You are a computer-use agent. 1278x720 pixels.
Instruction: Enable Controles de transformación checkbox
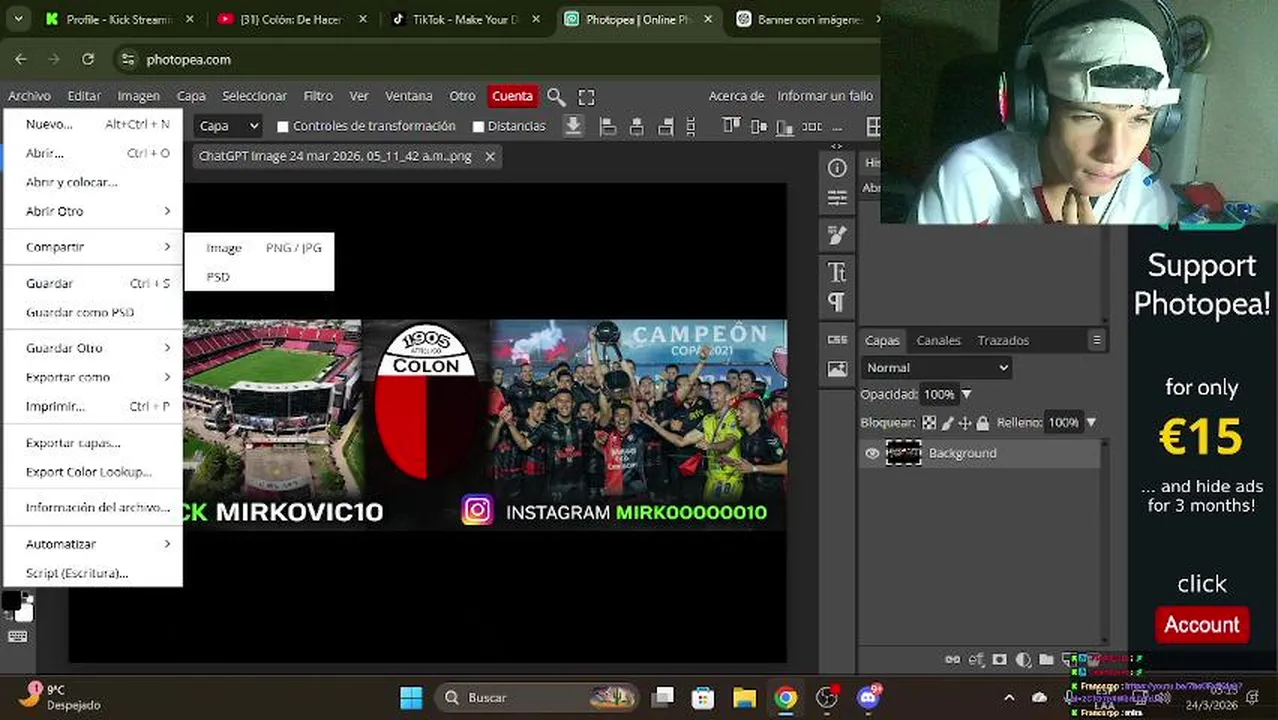[282, 127]
